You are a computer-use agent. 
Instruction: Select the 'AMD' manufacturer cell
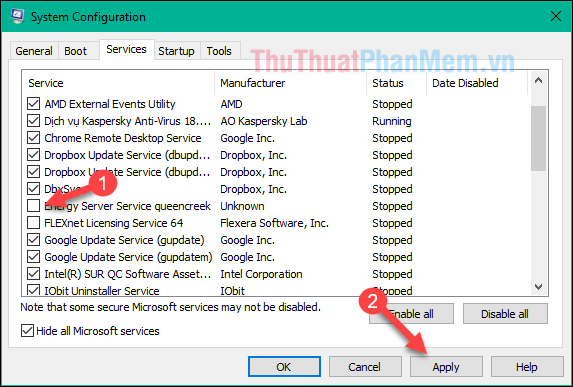[231, 104]
